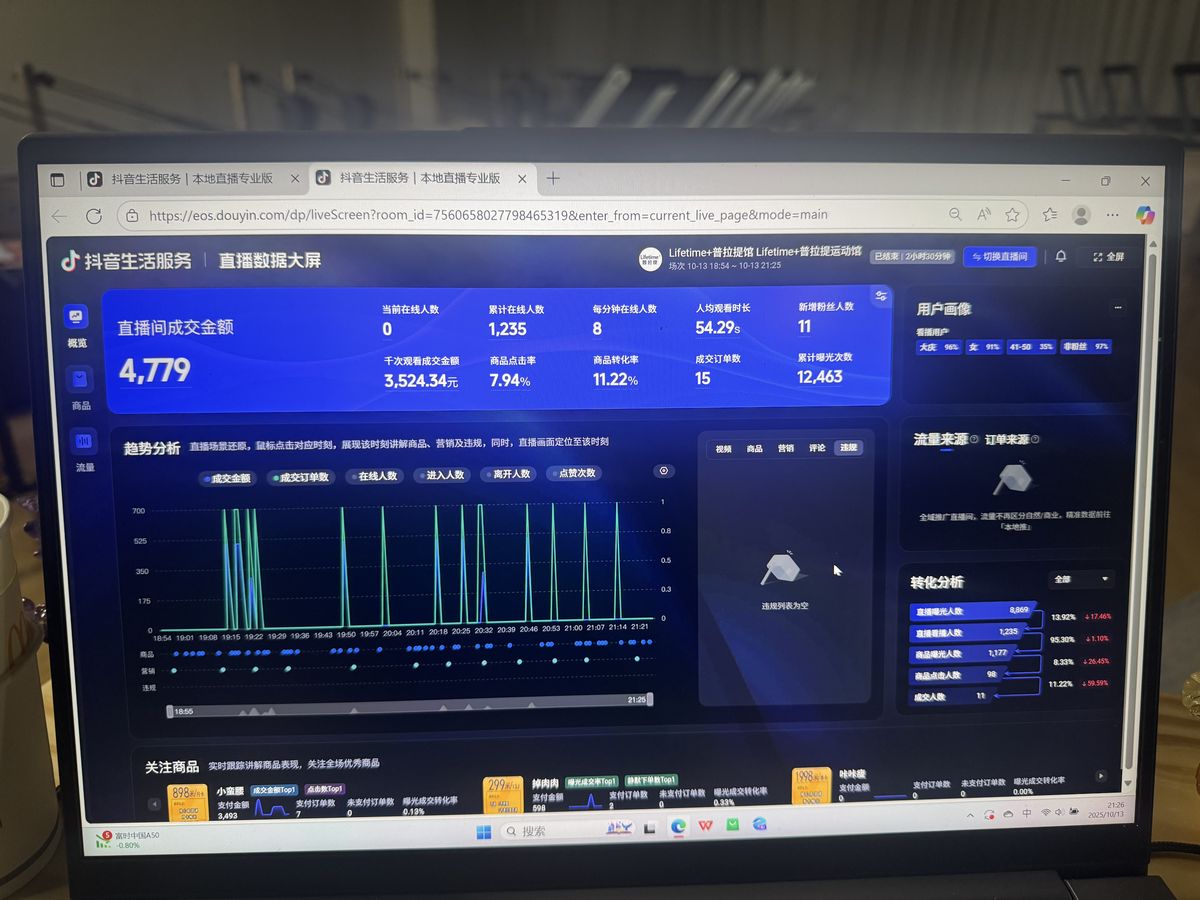Open Microsoft Edge in the taskbar
Image resolution: width=1200 pixels, height=900 pixels.
679,826
